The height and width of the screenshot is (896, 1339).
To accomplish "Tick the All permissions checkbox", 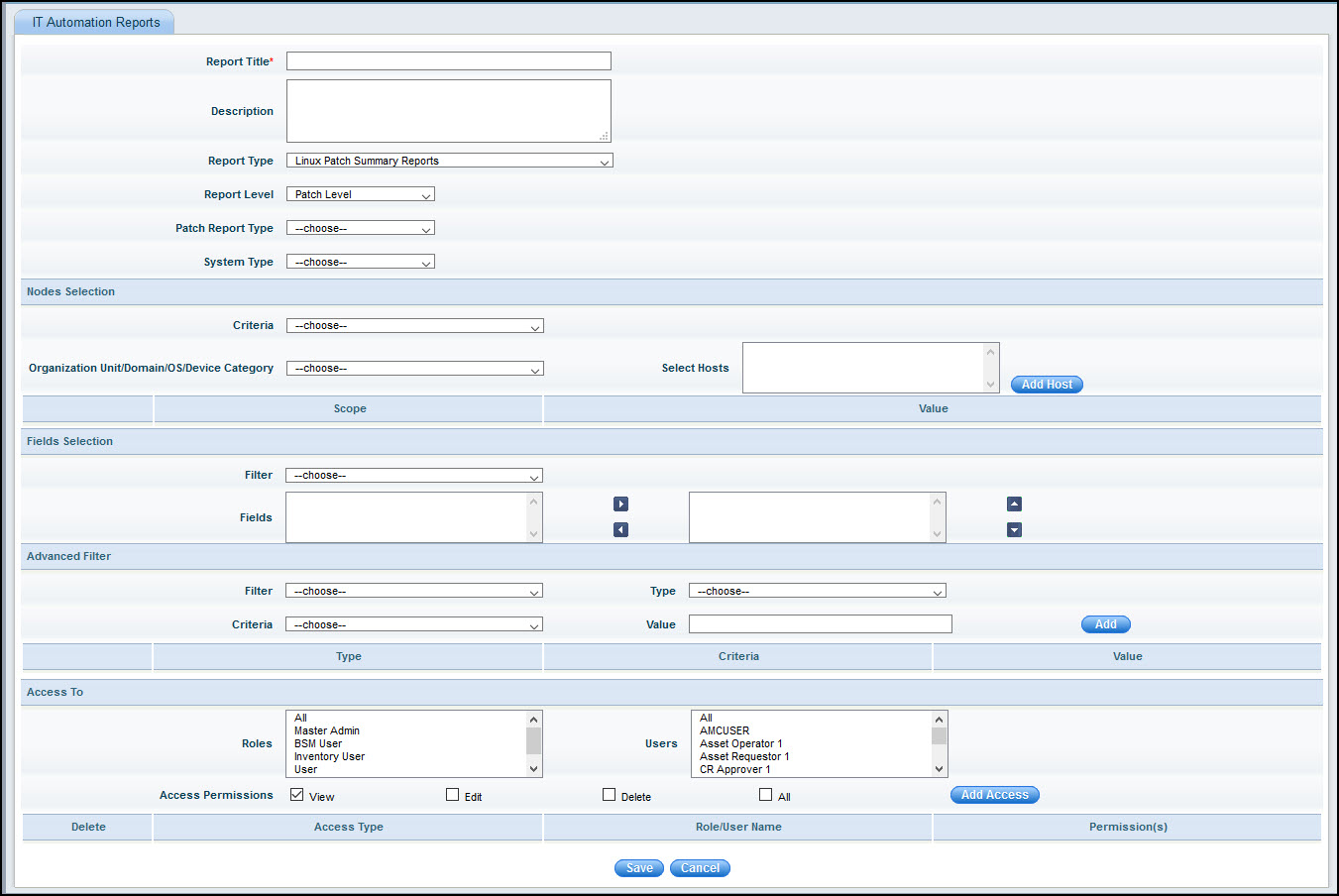I will click(765, 795).
